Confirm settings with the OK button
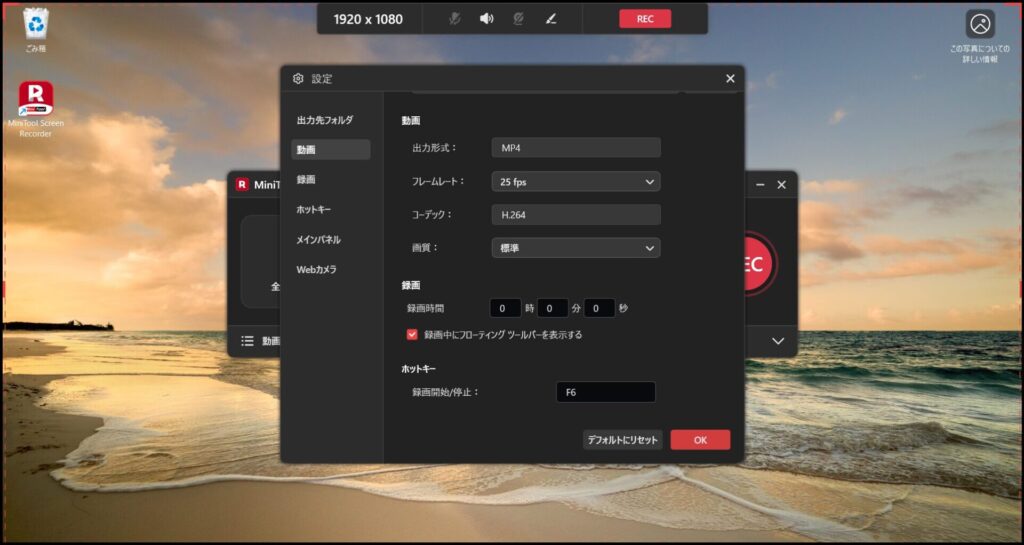This screenshot has height=545, width=1024. click(x=700, y=440)
